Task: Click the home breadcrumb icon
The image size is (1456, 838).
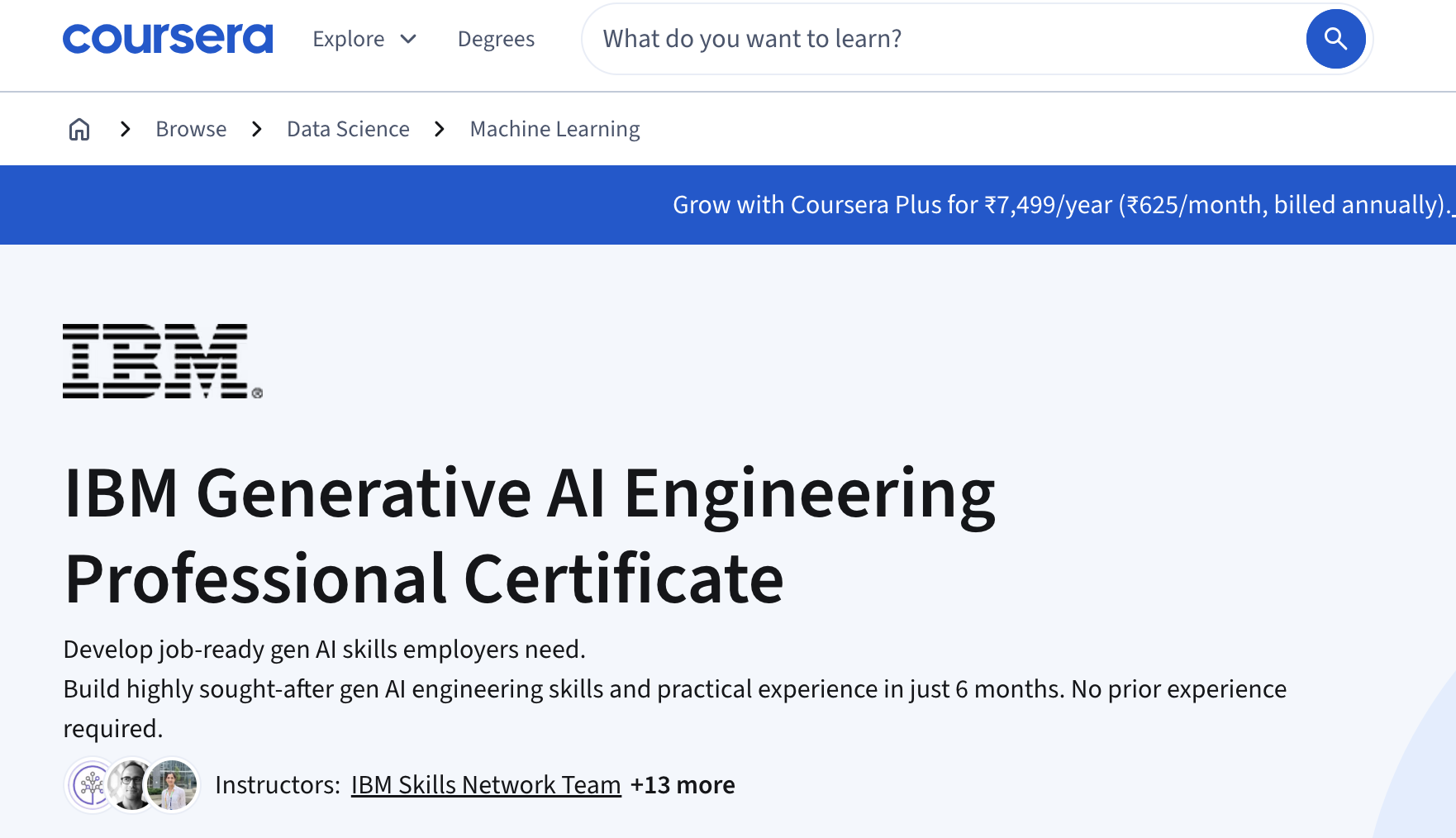Action: [79, 129]
